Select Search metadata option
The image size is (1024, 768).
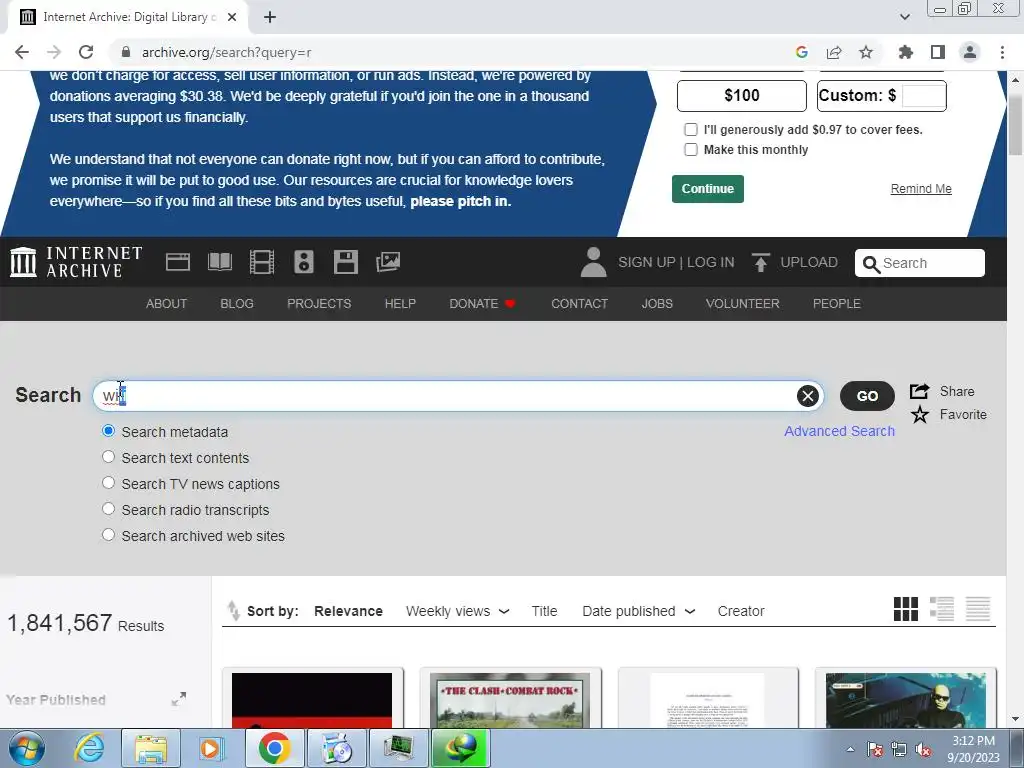point(108,431)
